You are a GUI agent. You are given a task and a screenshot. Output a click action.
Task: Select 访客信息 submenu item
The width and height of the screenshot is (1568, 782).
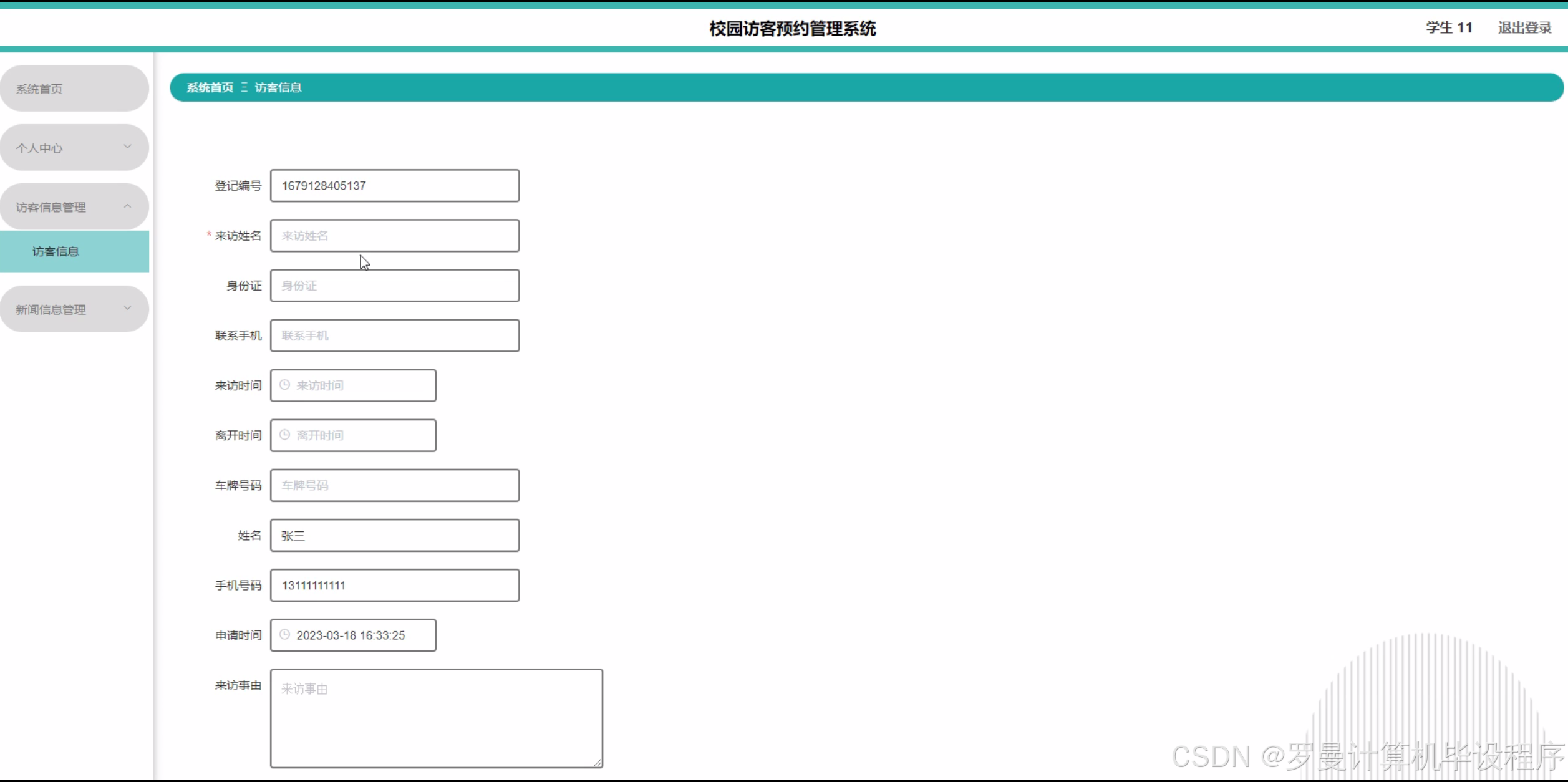[x=56, y=251]
